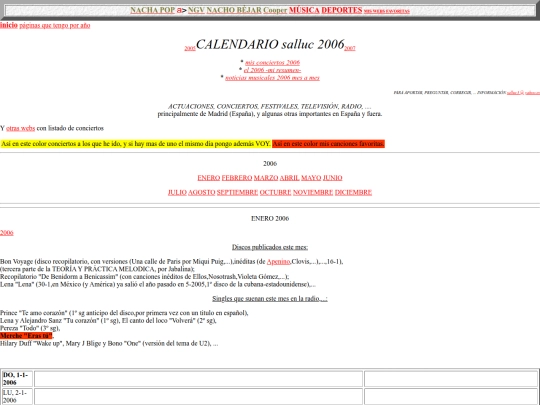Open 'el 2006 -mi resumen-' link
540x405 pixels.
point(272,70)
